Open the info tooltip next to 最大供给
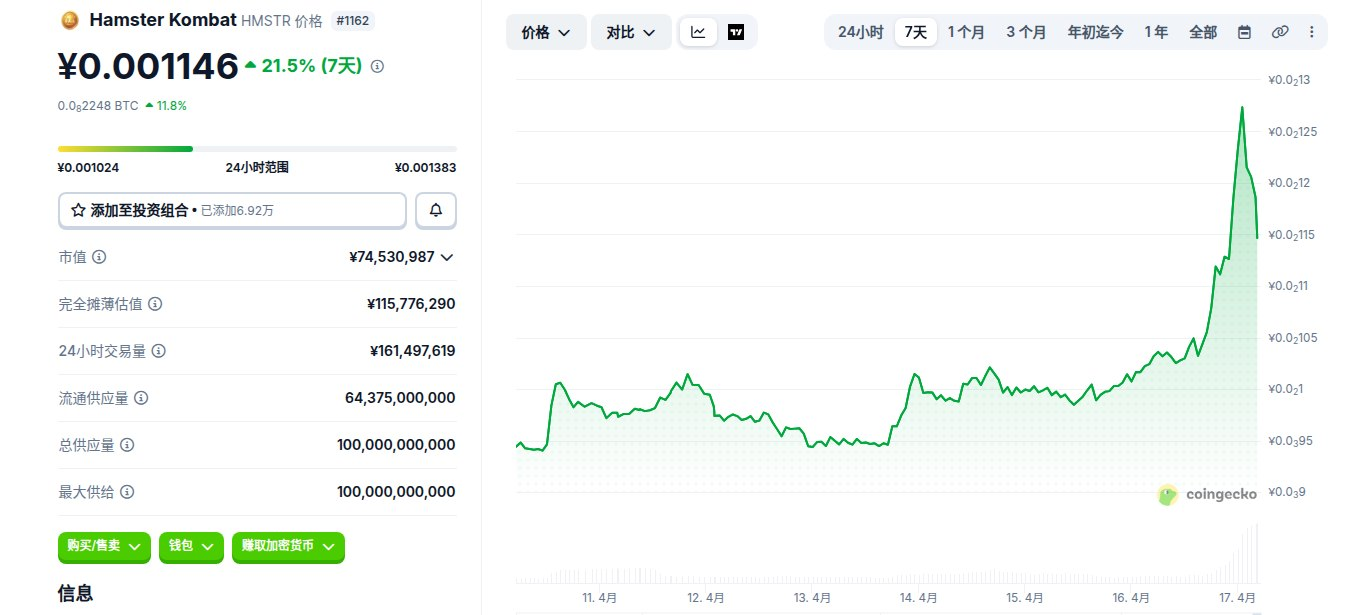The width and height of the screenshot is (1360, 615). click(127, 492)
